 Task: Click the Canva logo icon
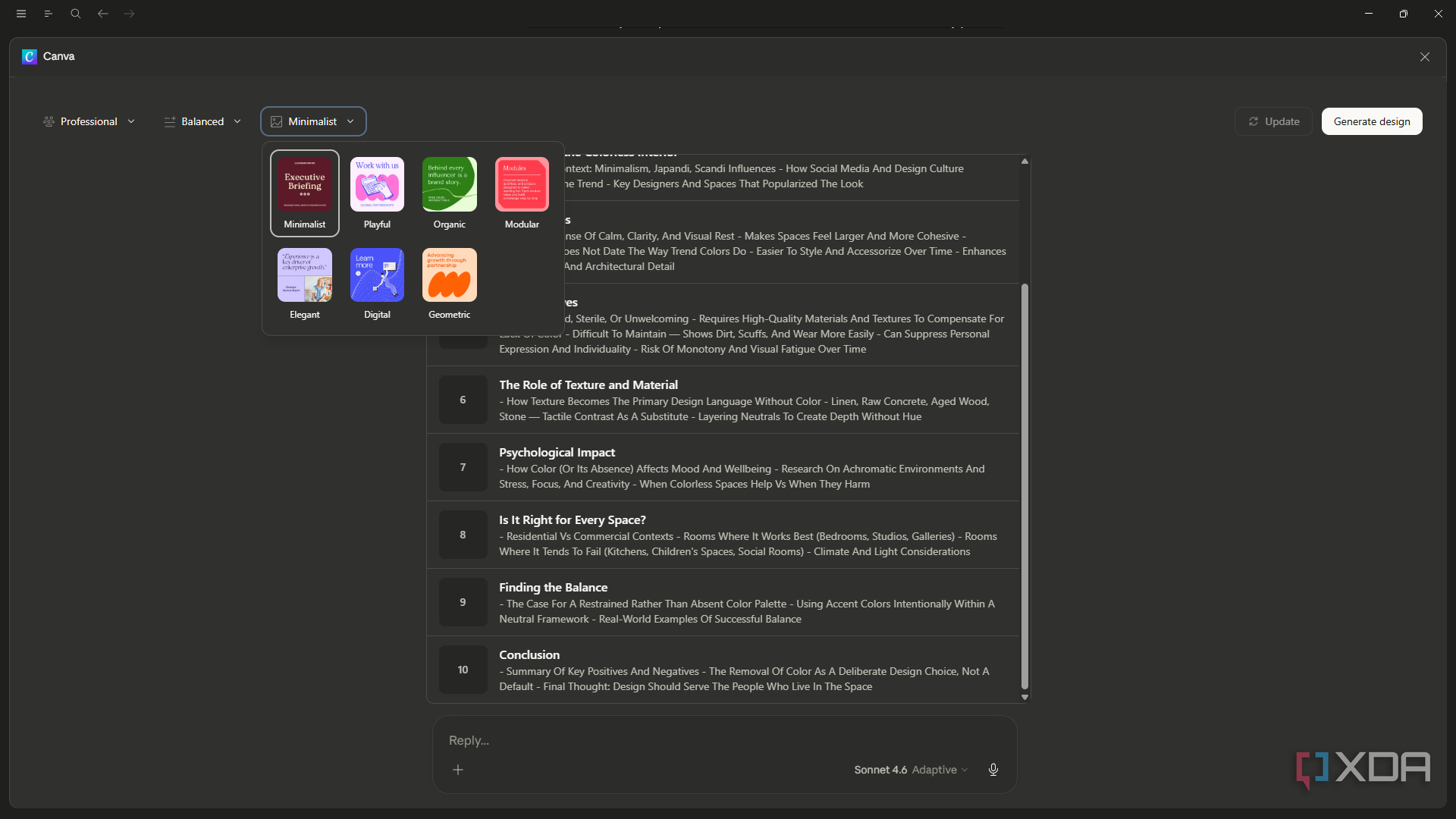coord(30,57)
